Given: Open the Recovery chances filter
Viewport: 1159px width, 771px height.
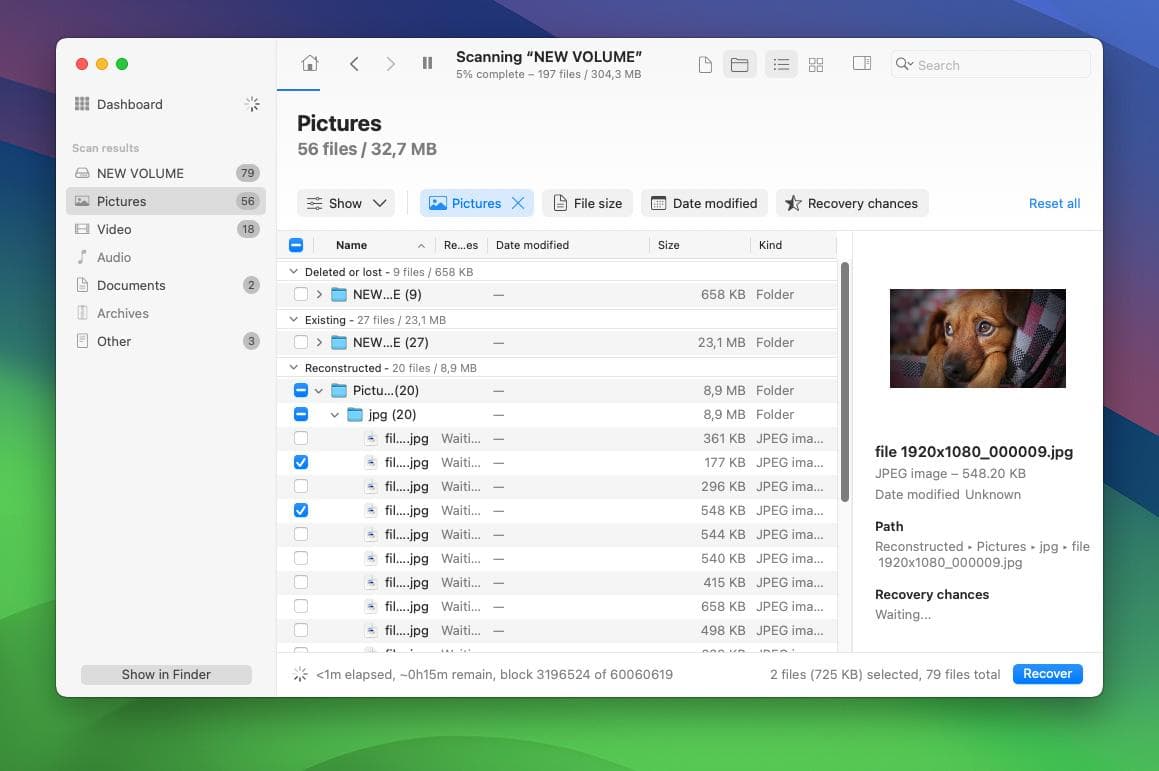Looking at the screenshot, I should [x=852, y=203].
